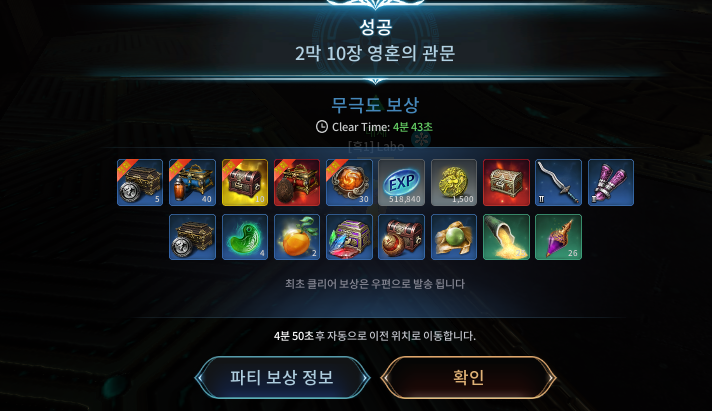Confirm with the 확인 button
The width and height of the screenshot is (712, 411).
pos(468,377)
